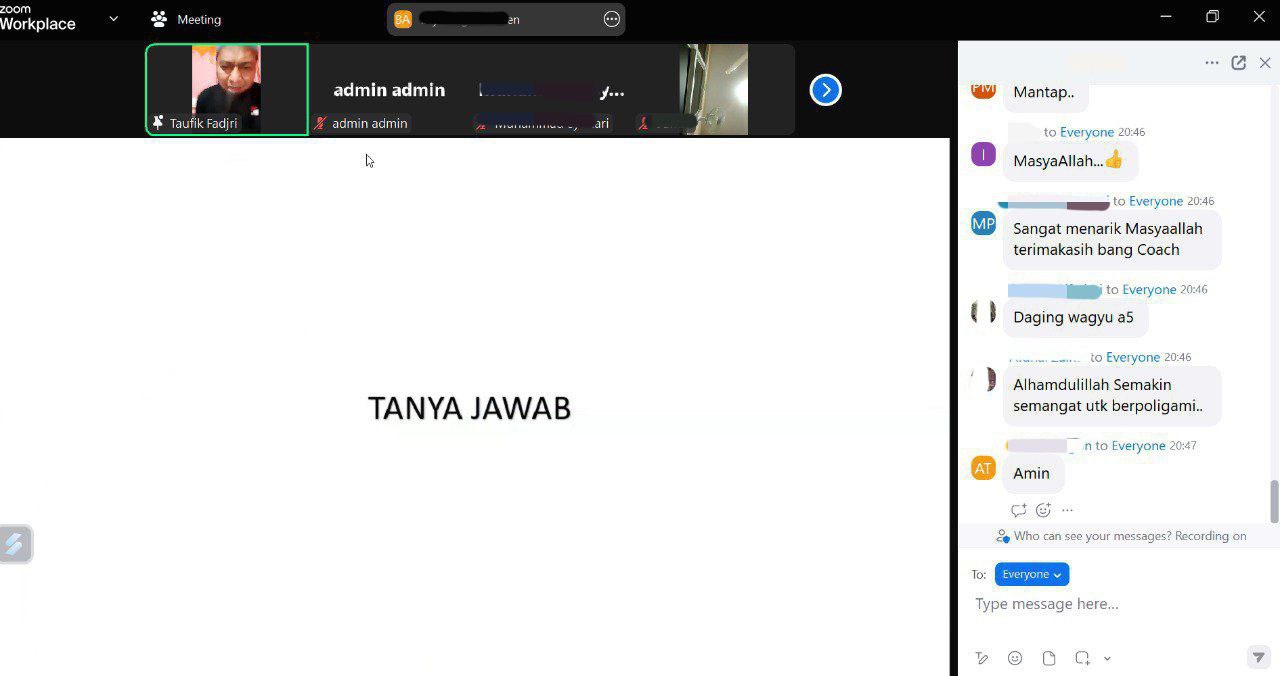Click avatar beside Daging wagyu a5
The height and width of the screenshot is (676, 1280).
click(x=983, y=312)
